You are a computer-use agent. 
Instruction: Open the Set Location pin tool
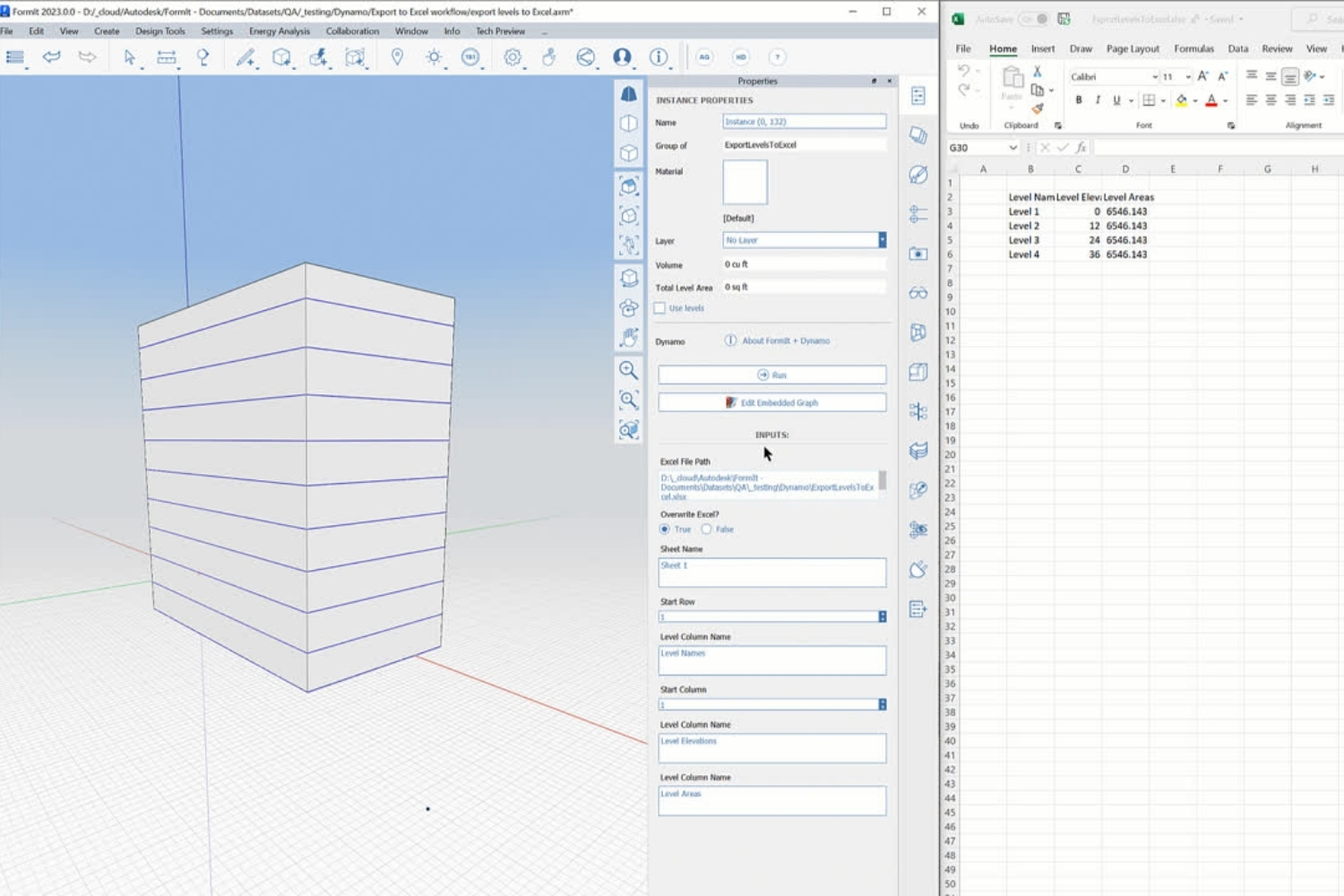pos(397,57)
